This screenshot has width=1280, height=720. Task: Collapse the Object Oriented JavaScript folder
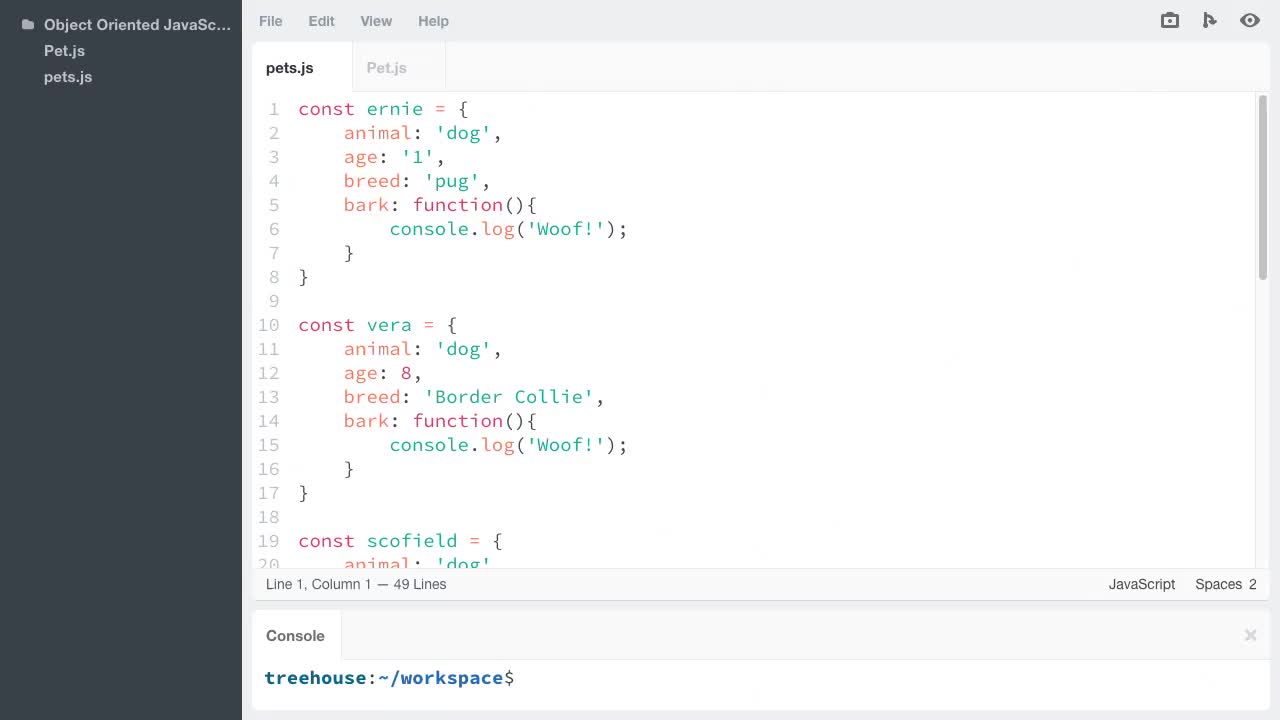(x=137, y=24)
